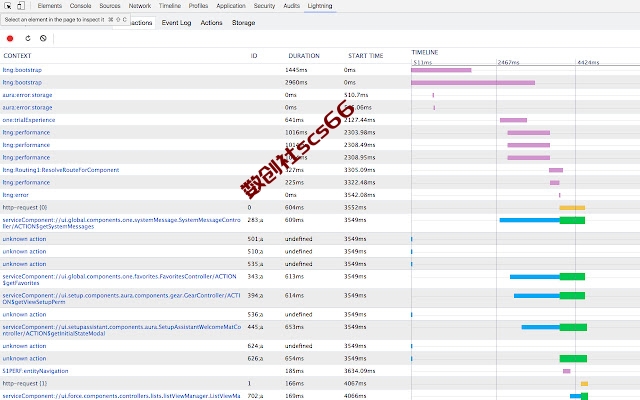Click the 4424ms timeline marker
The height and width of the screenshot is (400, 640).
point(588,62)
